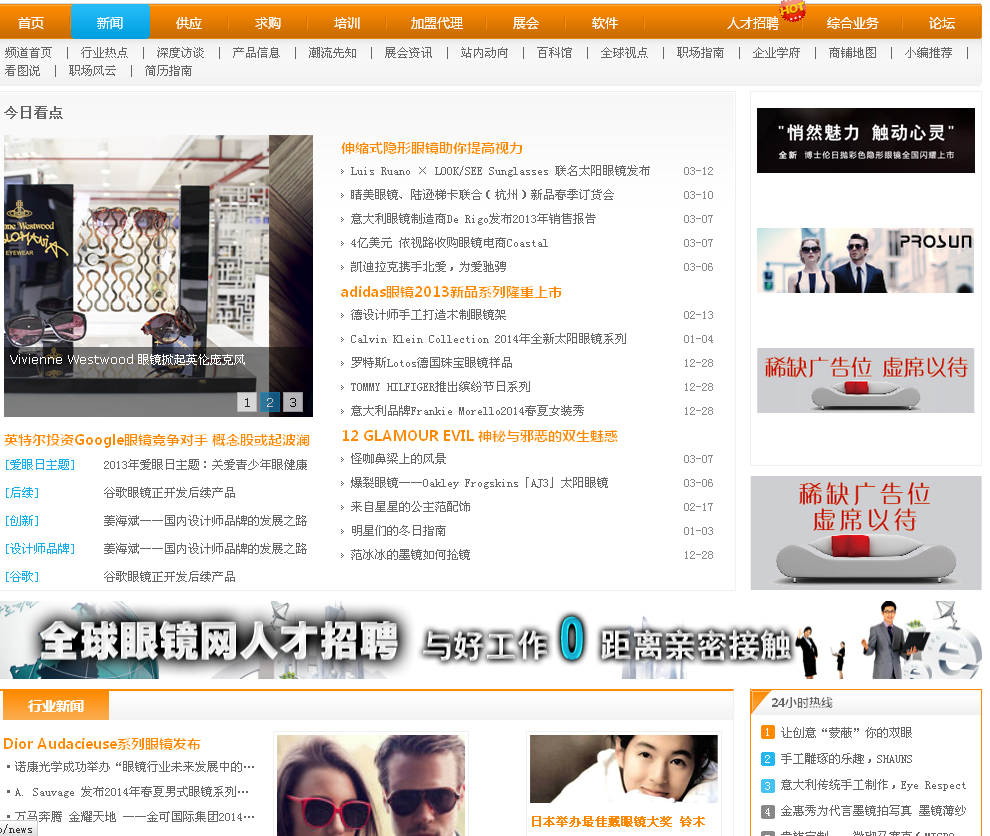
Task: Open the 职场指南 sub-navigation link
Action: [x=700, y=52]
